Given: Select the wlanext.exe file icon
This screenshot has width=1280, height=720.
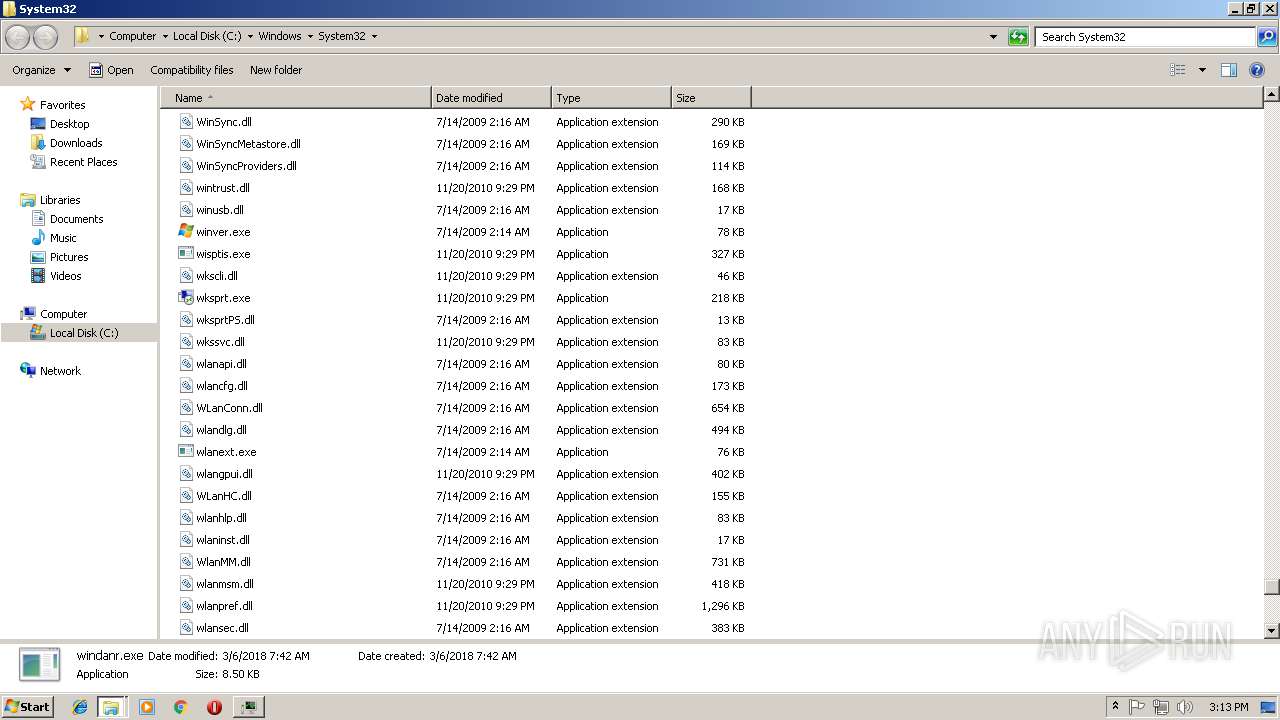Looking at the screenshot, I should (x=185, y=452).
